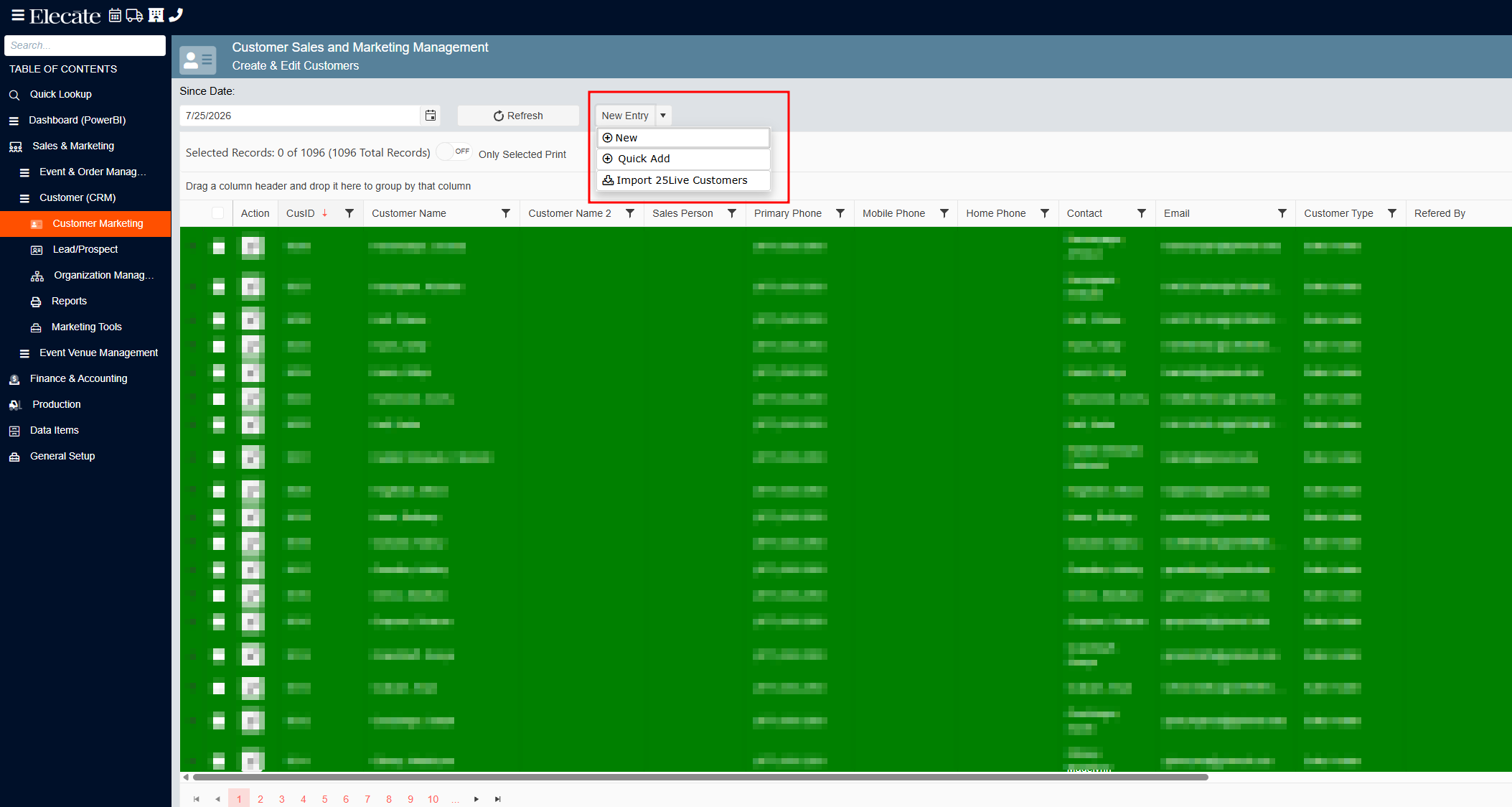
Task: Expand the New Entry dropdown arrow
Action: point(663,116)
